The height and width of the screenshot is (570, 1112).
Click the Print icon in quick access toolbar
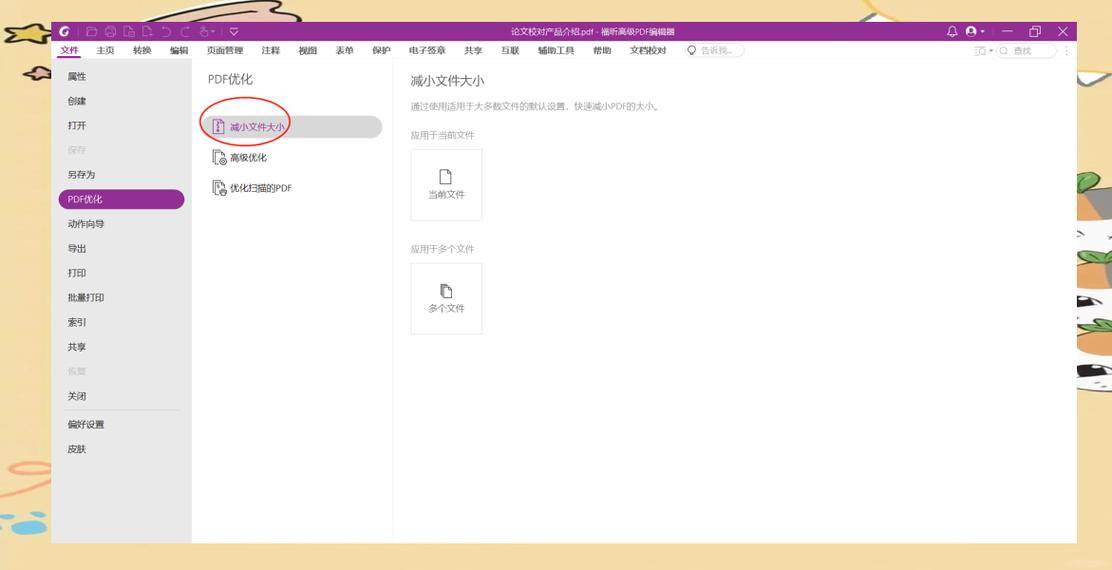110,31
